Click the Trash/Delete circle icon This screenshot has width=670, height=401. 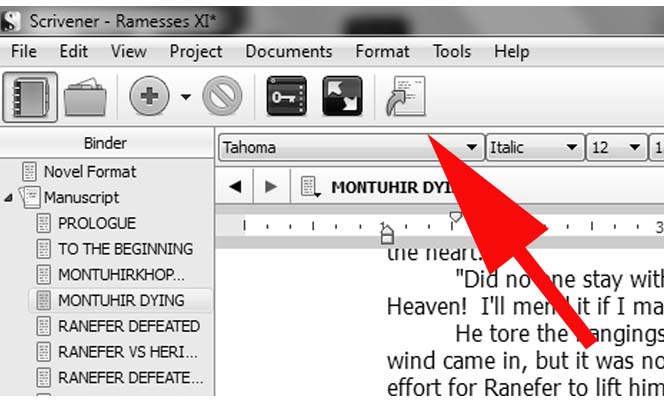pyautogui.click(x=220, y=97)
